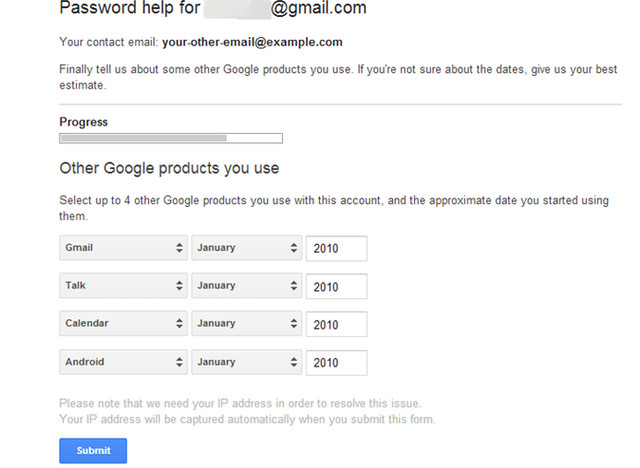Click the @gmail.com address in the title

(x=319, y=9)
